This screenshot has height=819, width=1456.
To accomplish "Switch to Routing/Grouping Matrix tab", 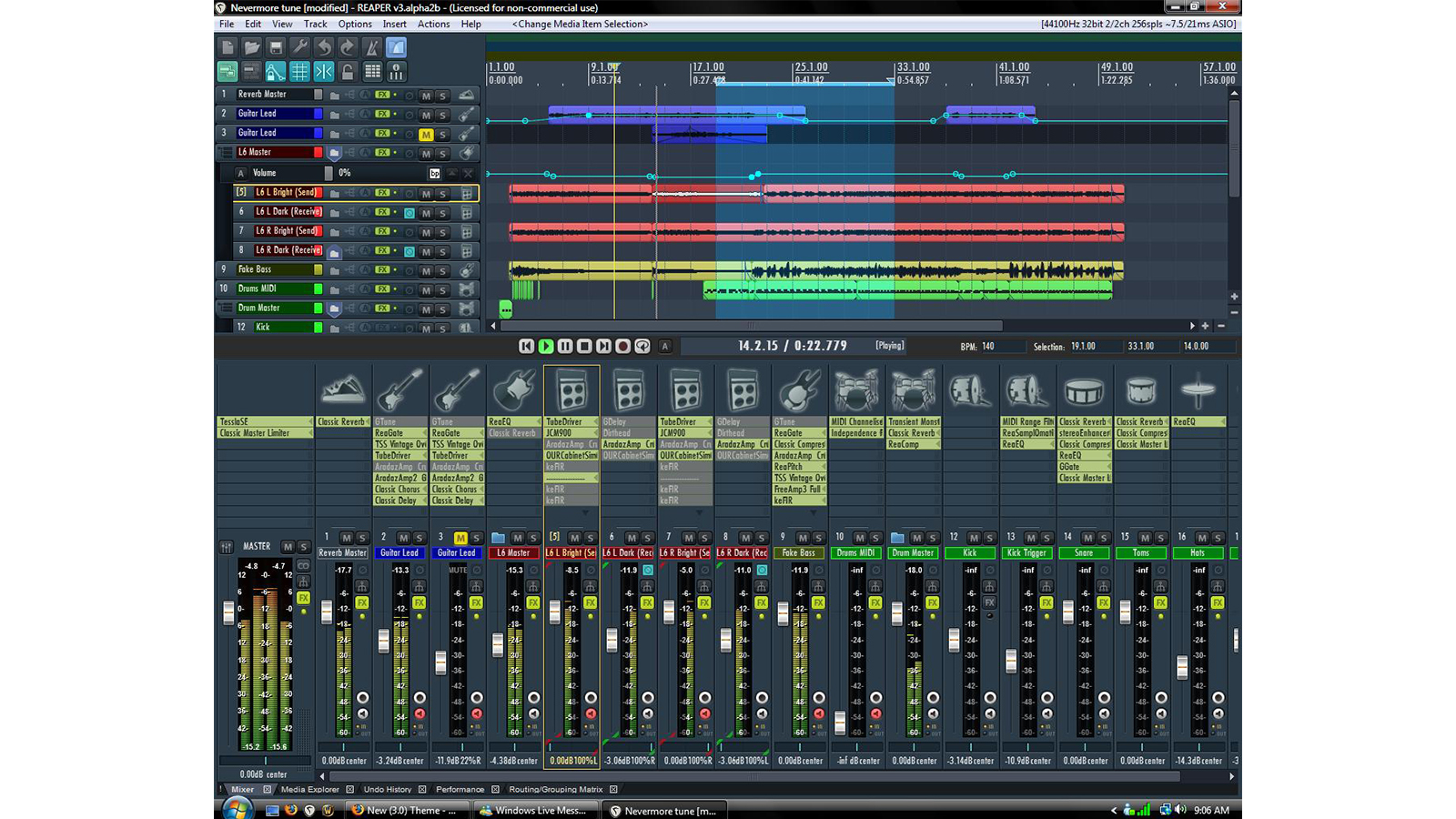I will pos(555,789).
